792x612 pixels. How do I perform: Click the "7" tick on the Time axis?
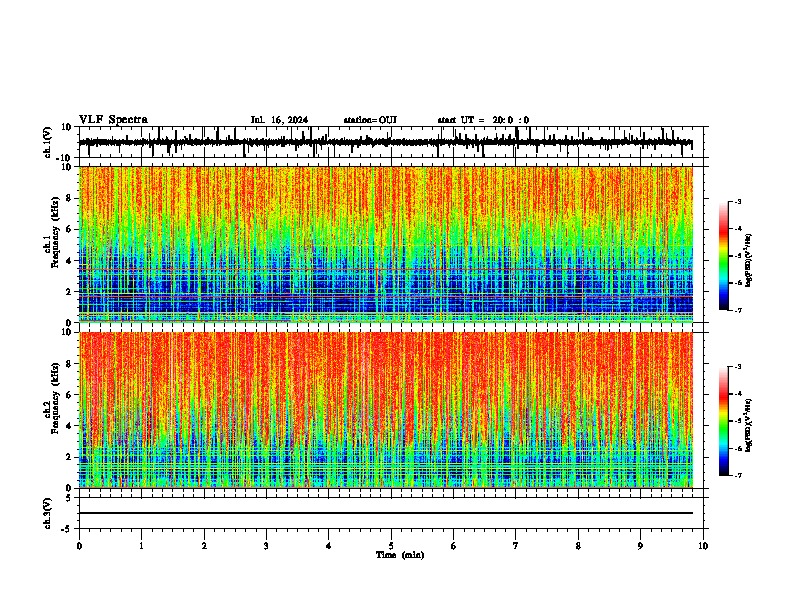pyautogui.click(x=516, y=546)
